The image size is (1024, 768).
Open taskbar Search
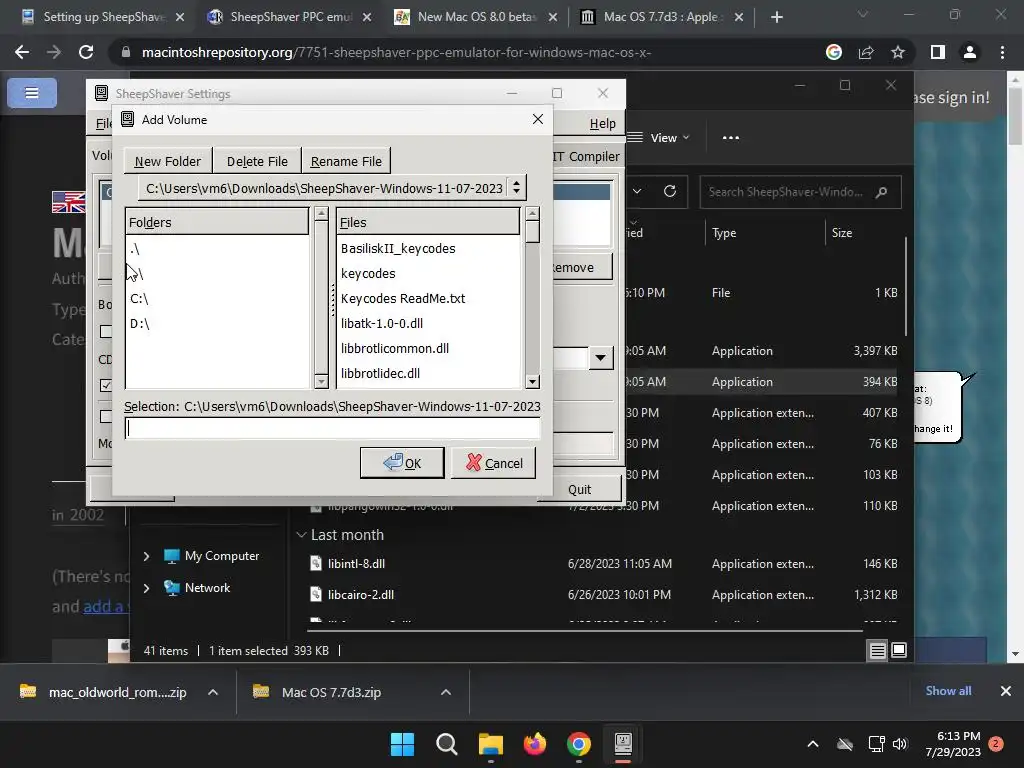coord(447,744)
